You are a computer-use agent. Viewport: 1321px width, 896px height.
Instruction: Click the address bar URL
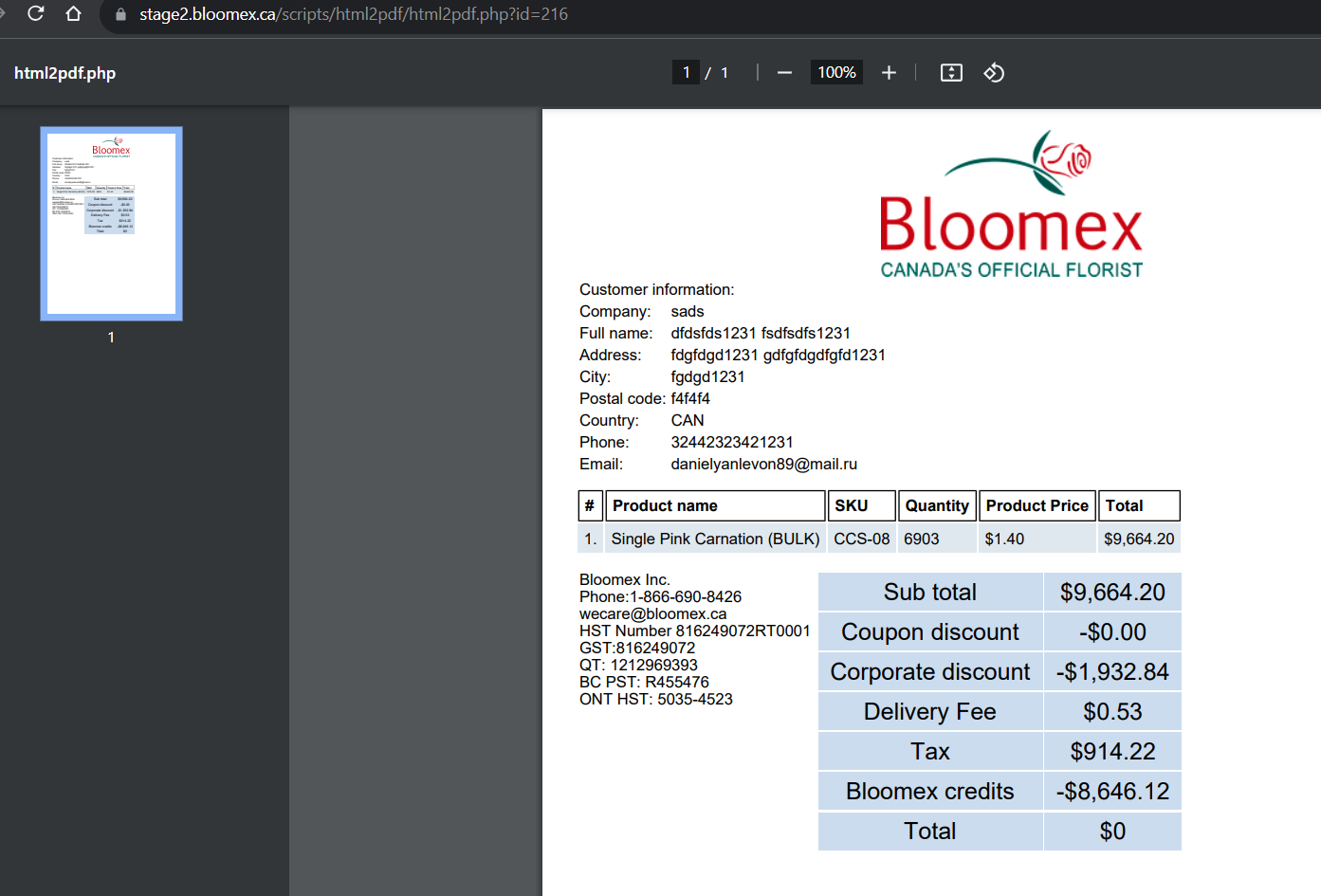354,14
